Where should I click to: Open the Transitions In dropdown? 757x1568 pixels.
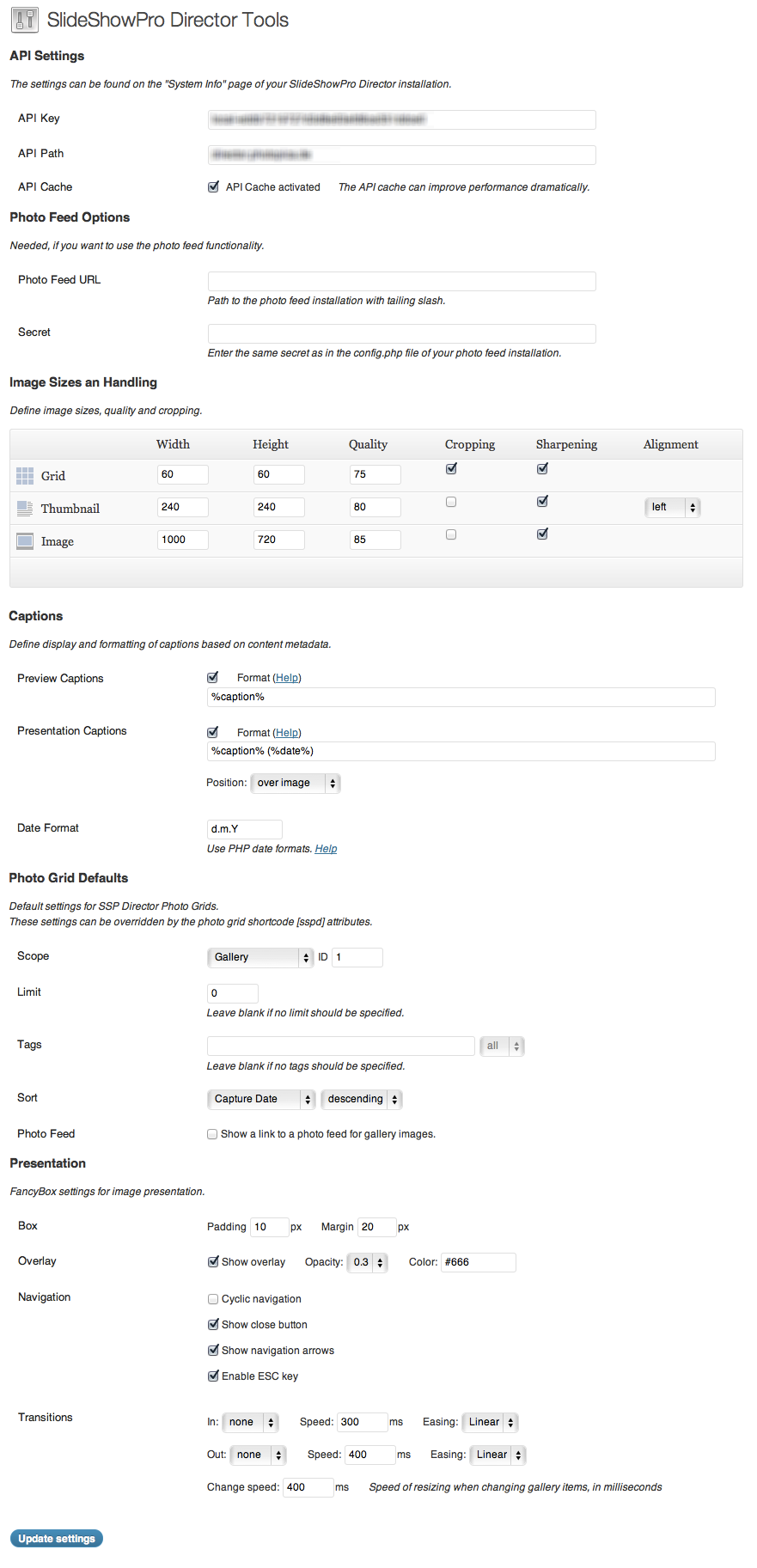[251, 1422]
